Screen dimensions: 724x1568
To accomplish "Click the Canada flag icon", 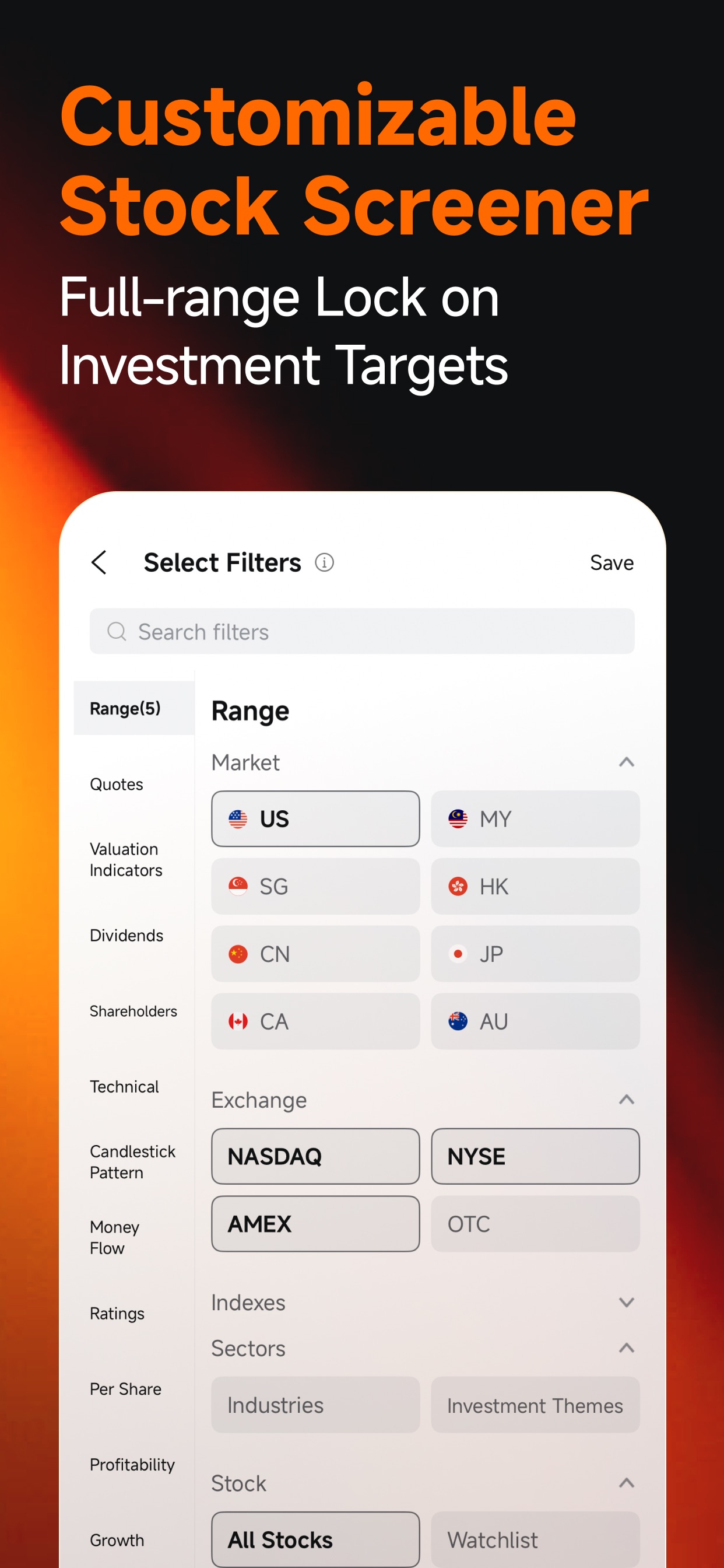I will (x=238, y=1021).
